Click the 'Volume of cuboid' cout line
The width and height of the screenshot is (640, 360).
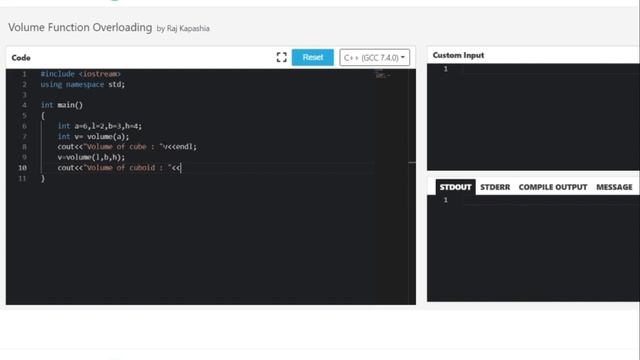(119, 168)
